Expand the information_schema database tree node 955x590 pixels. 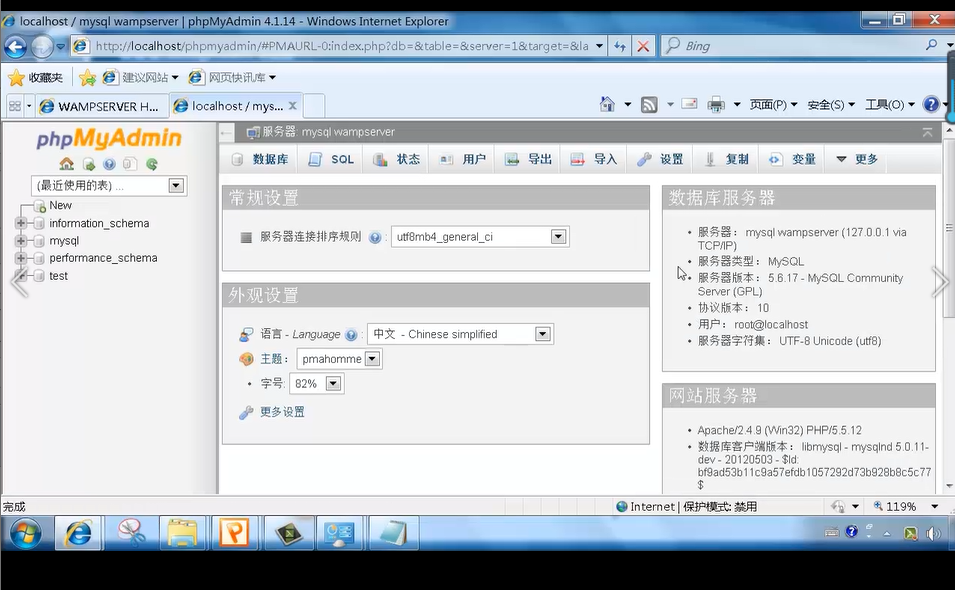(21, 223)
